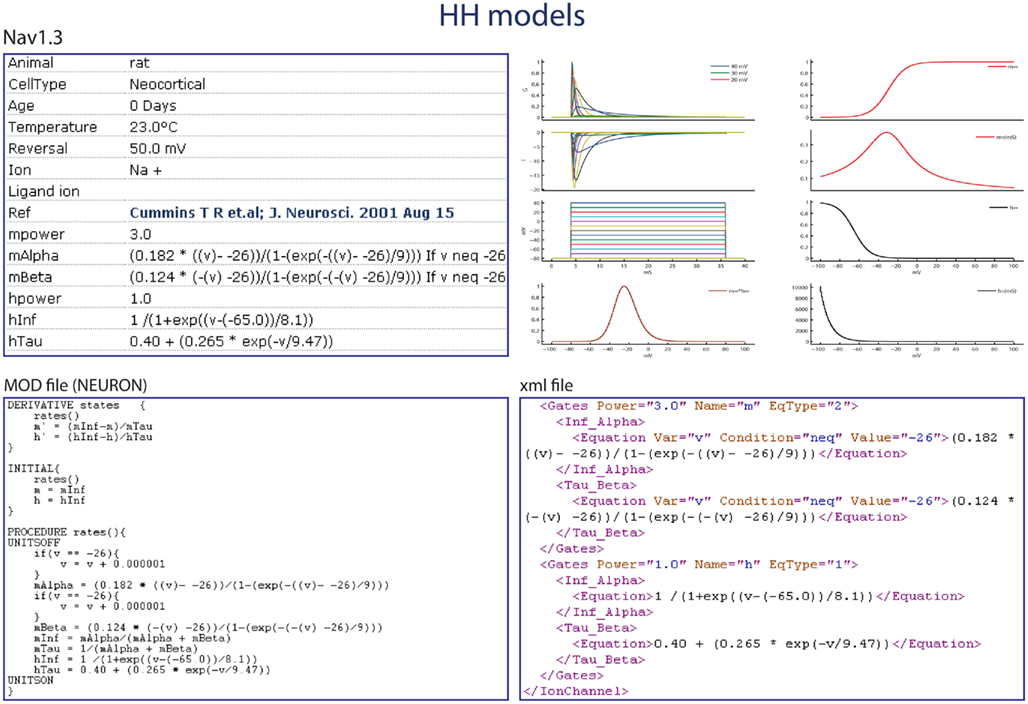
Task: Select the 'Nav1.3' channel heading
Action: click(33, 38)
